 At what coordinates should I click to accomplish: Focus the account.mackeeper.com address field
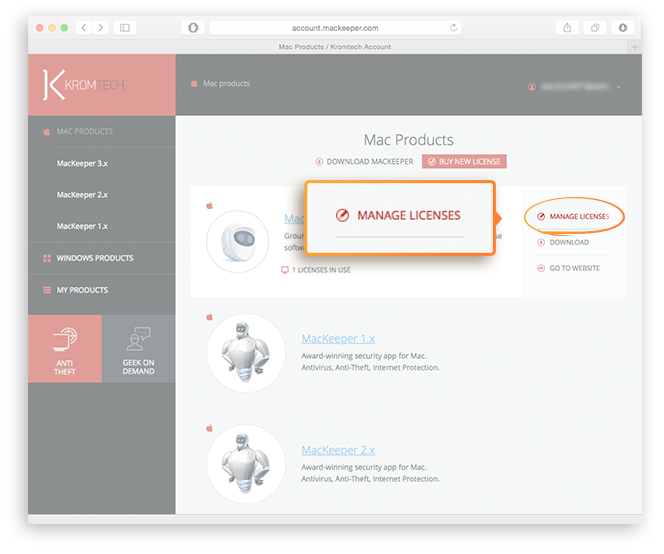tap(335, 28)
